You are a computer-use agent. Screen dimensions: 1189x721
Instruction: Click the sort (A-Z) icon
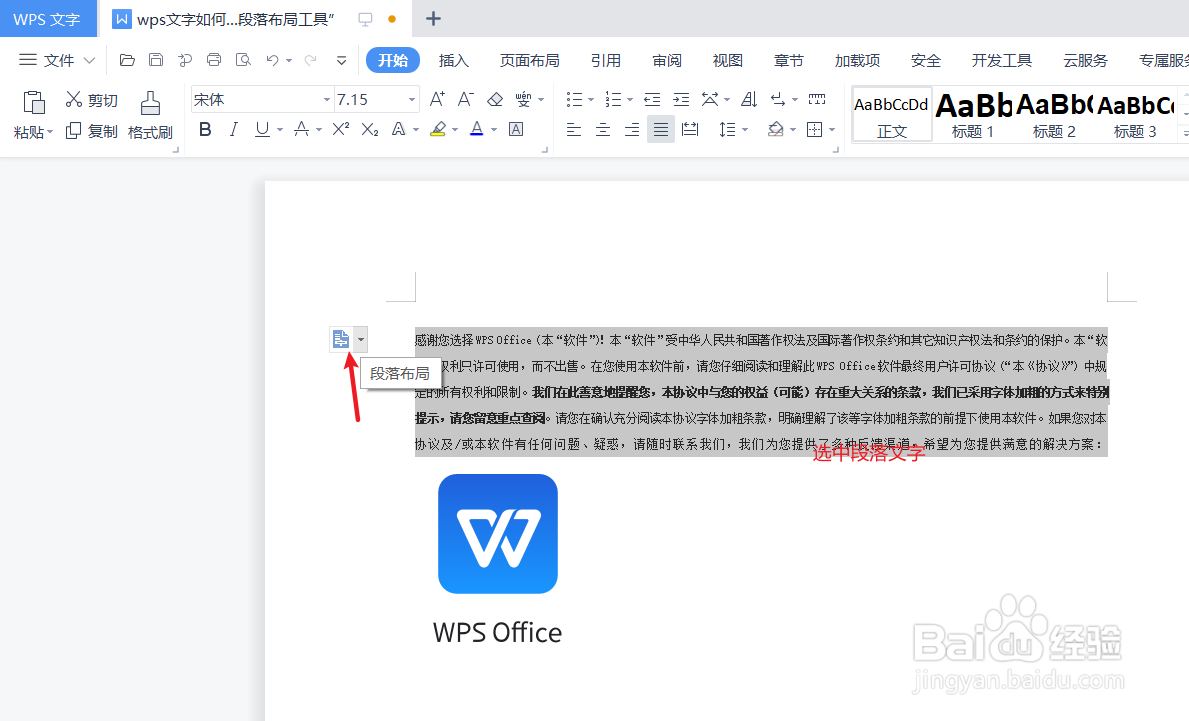pyautogui.click(x=749, y=99)
